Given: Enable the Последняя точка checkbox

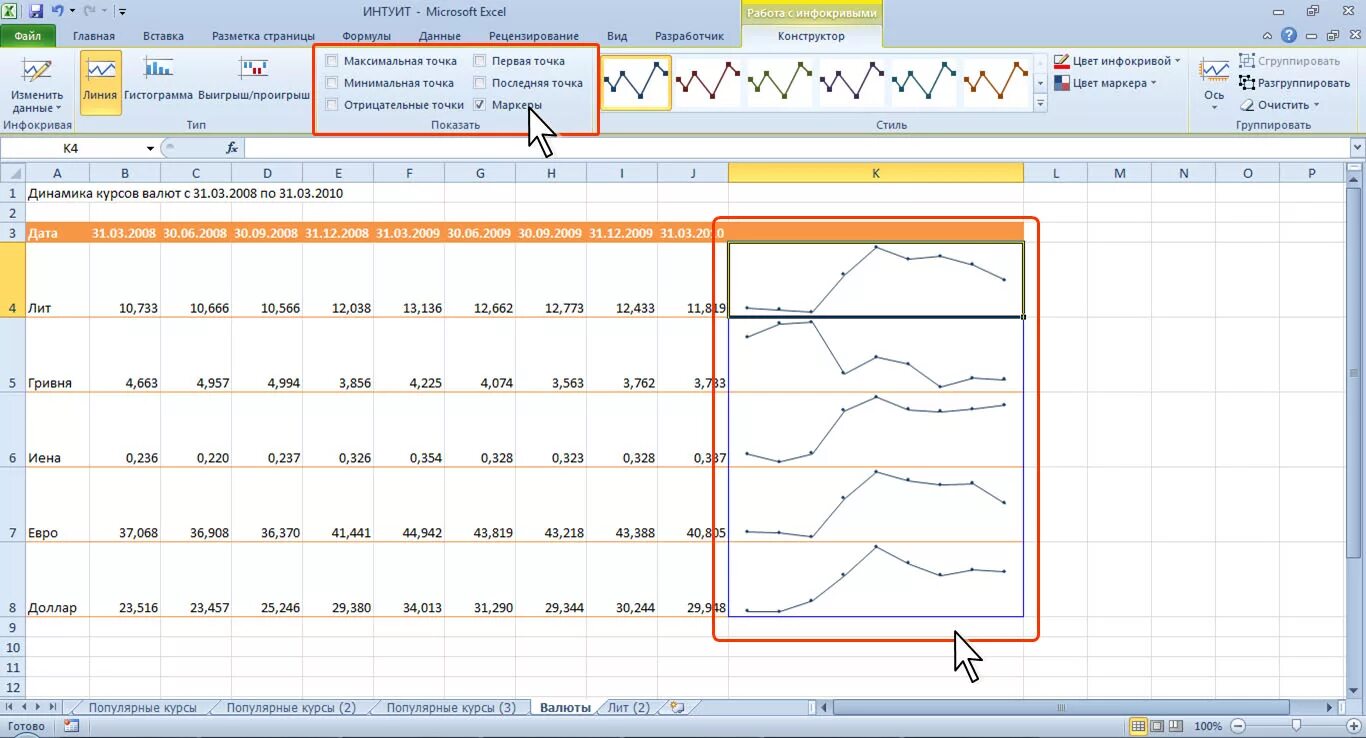Looking at the screenshot, I should tap(480, 83).
